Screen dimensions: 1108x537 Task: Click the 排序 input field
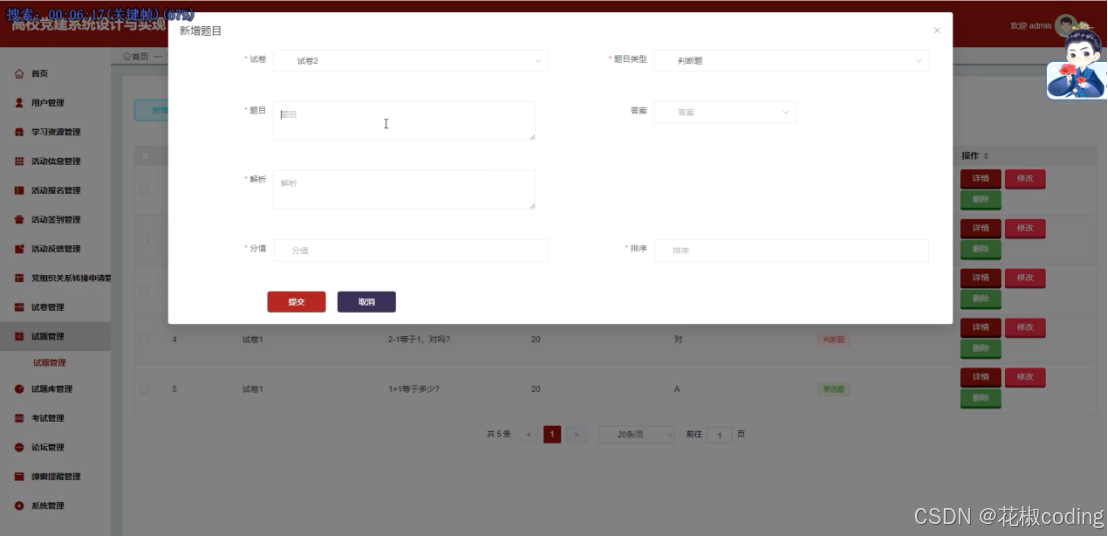pyautogui.click(x=791, y=250)
